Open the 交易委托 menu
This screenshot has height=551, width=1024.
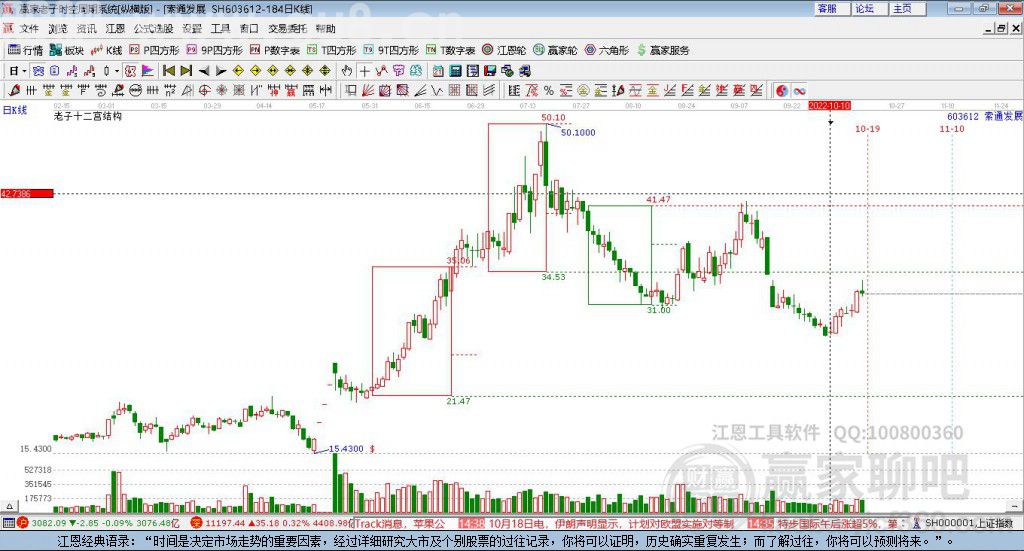pyautogui.click(x=287, y=29)
